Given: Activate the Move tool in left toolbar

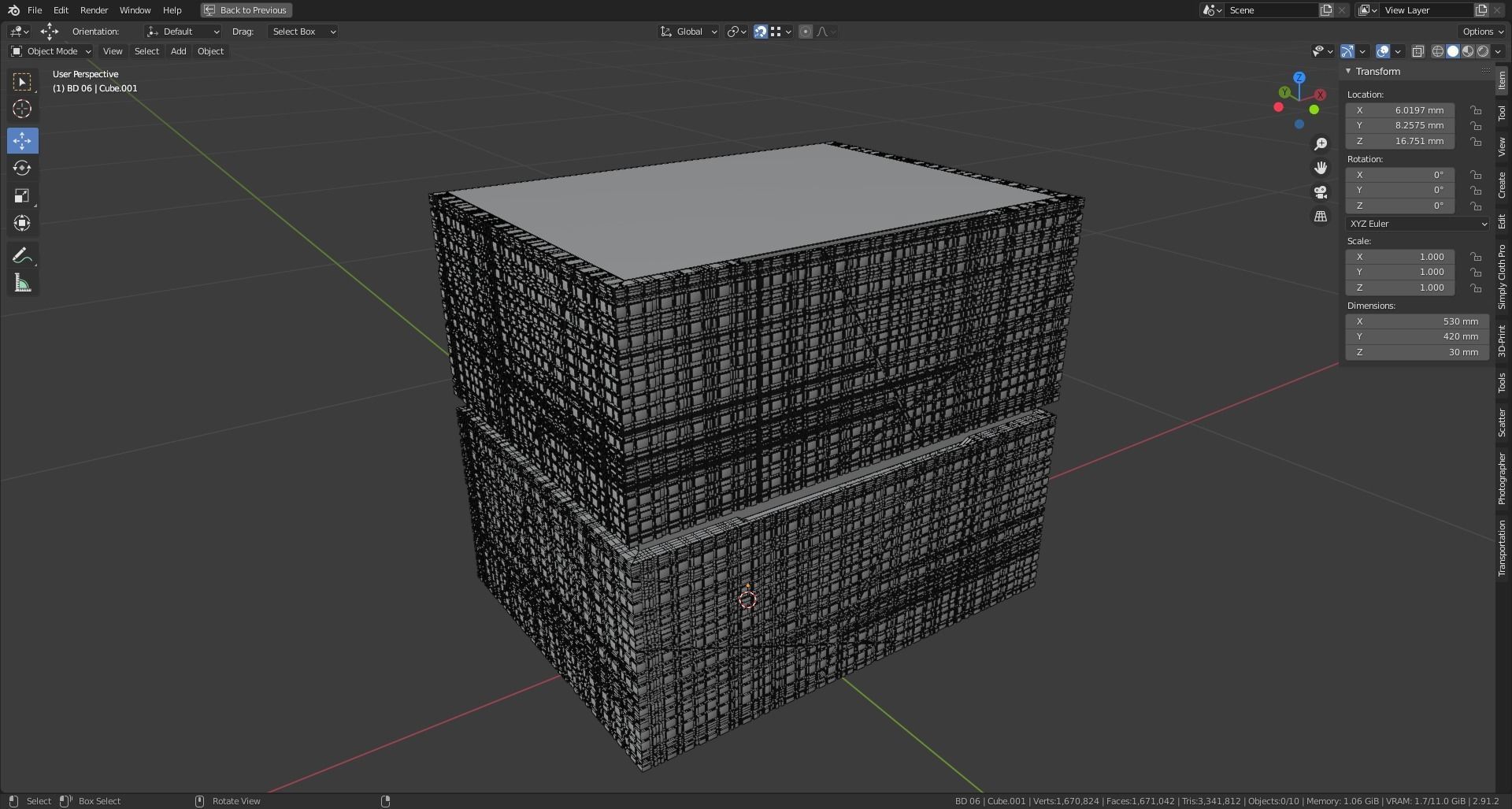Looking at the screenshot, I should pos(22,141).
